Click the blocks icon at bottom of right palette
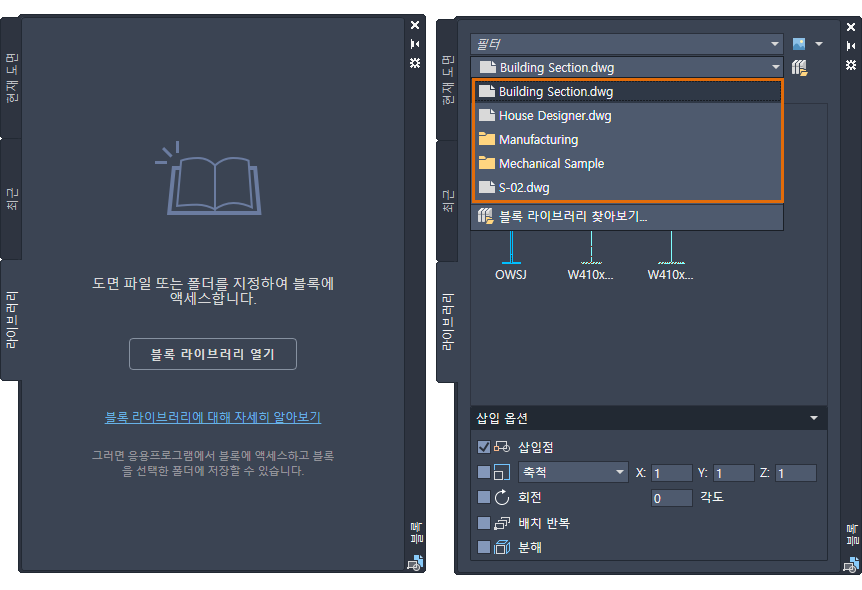862x590 pixels. tap(851, 565)
